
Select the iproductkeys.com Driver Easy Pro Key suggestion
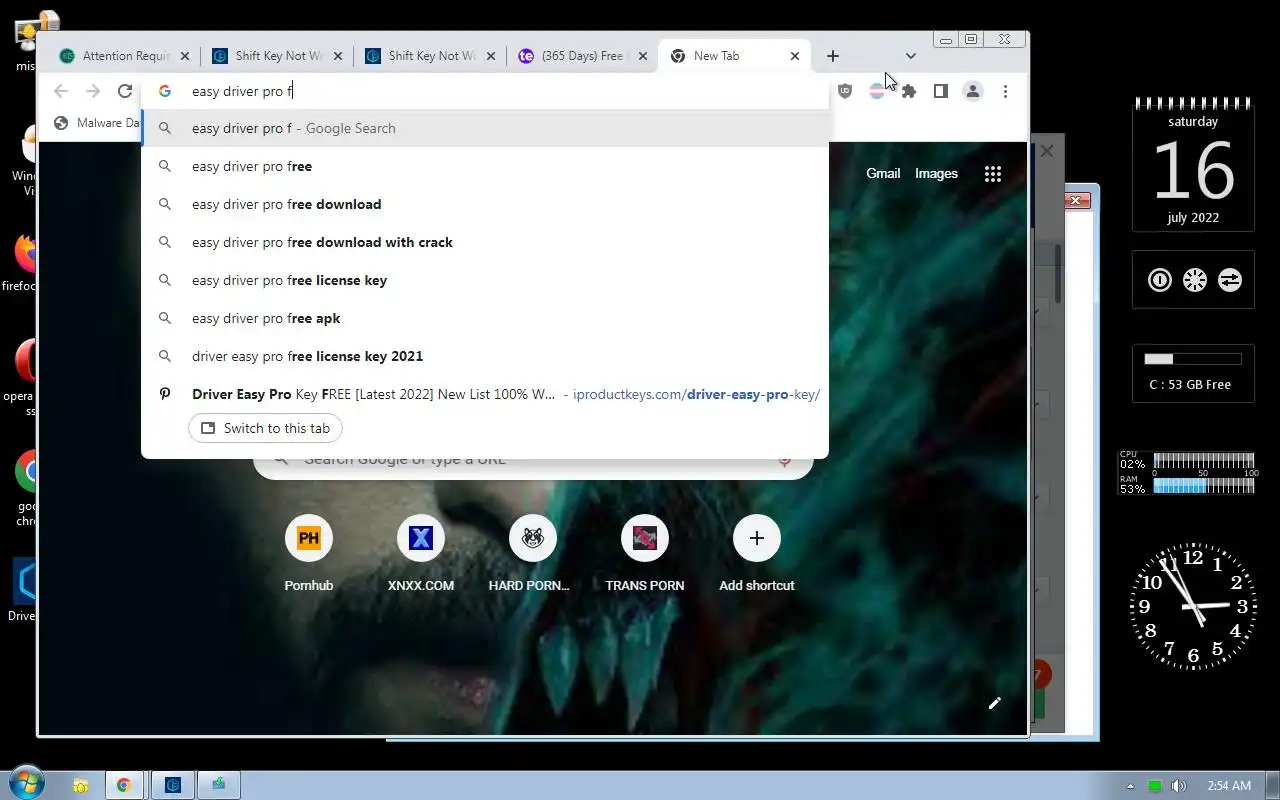pos(485,394)
